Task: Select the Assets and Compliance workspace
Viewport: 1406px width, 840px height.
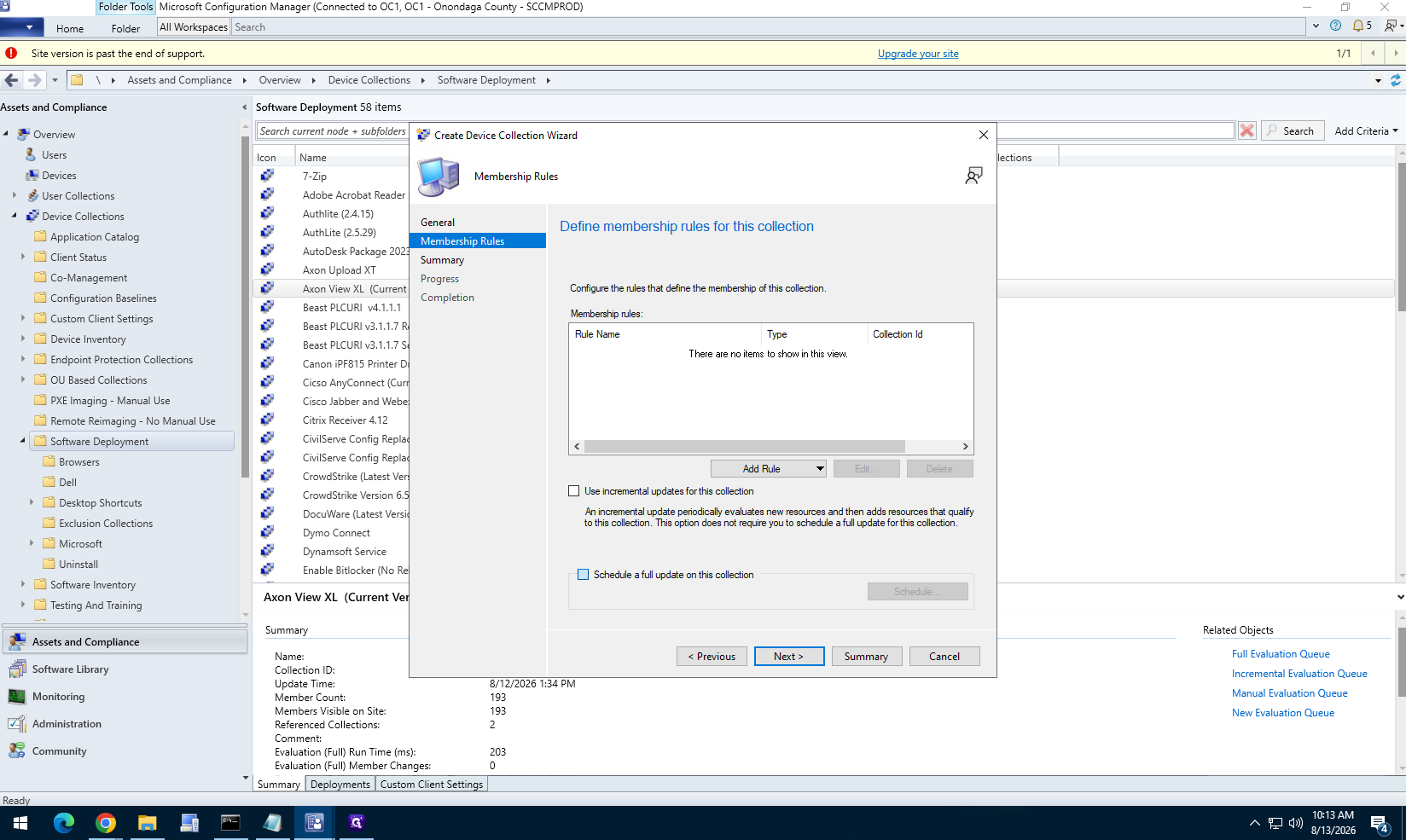Action: [125, 642]
